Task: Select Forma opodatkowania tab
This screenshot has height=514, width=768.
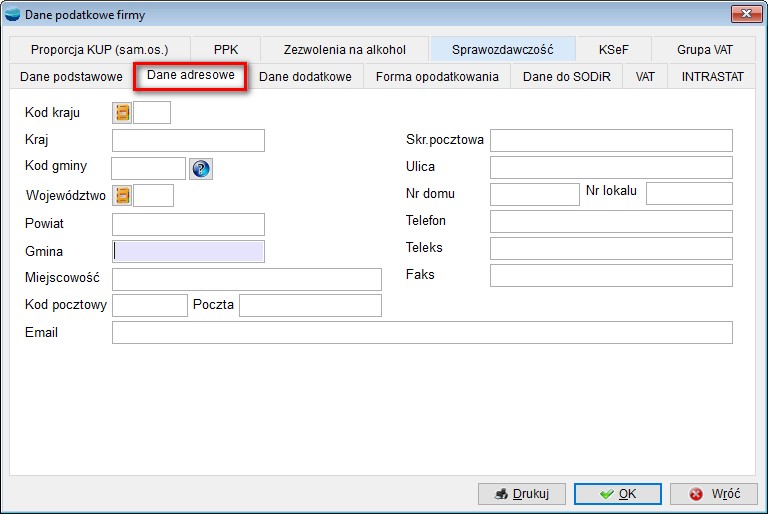Action: [437, 77]
